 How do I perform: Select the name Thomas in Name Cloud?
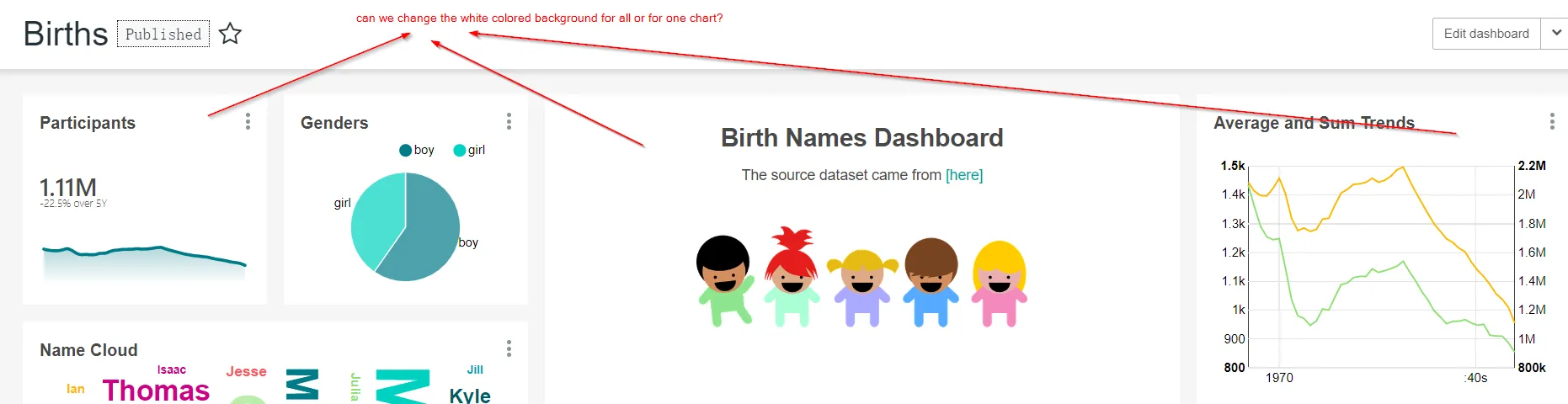(156, 391)
